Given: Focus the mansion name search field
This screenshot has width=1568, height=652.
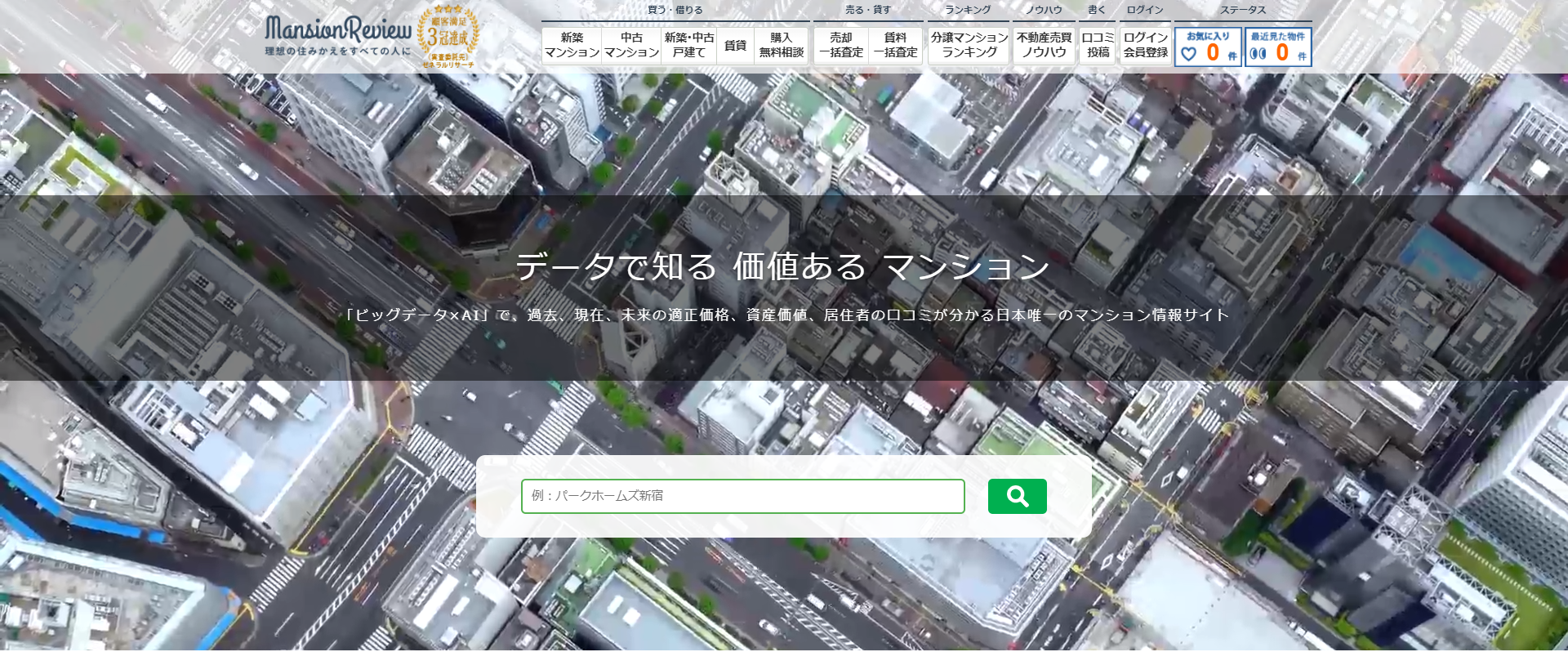Looking at the screenshot, I should (743, 496).
